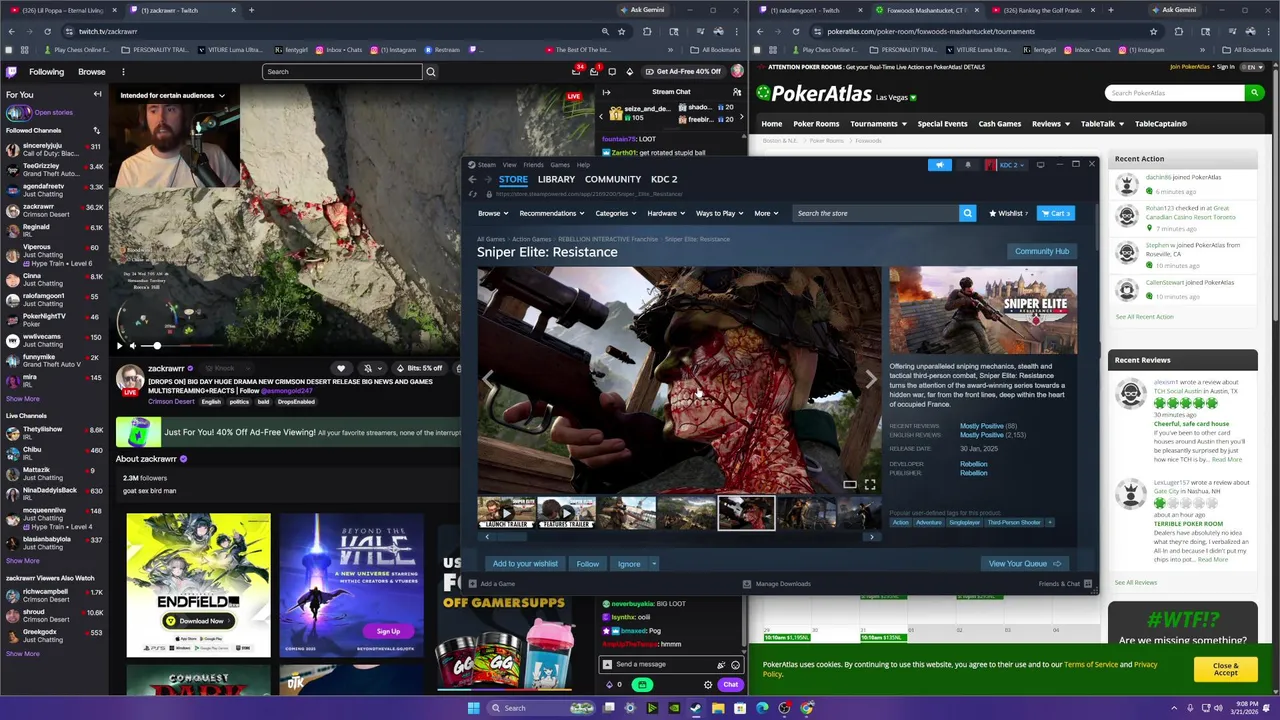1280x720 pixels.
Task: Show previous screenshot with left arrow
Action: pos(489,379)
